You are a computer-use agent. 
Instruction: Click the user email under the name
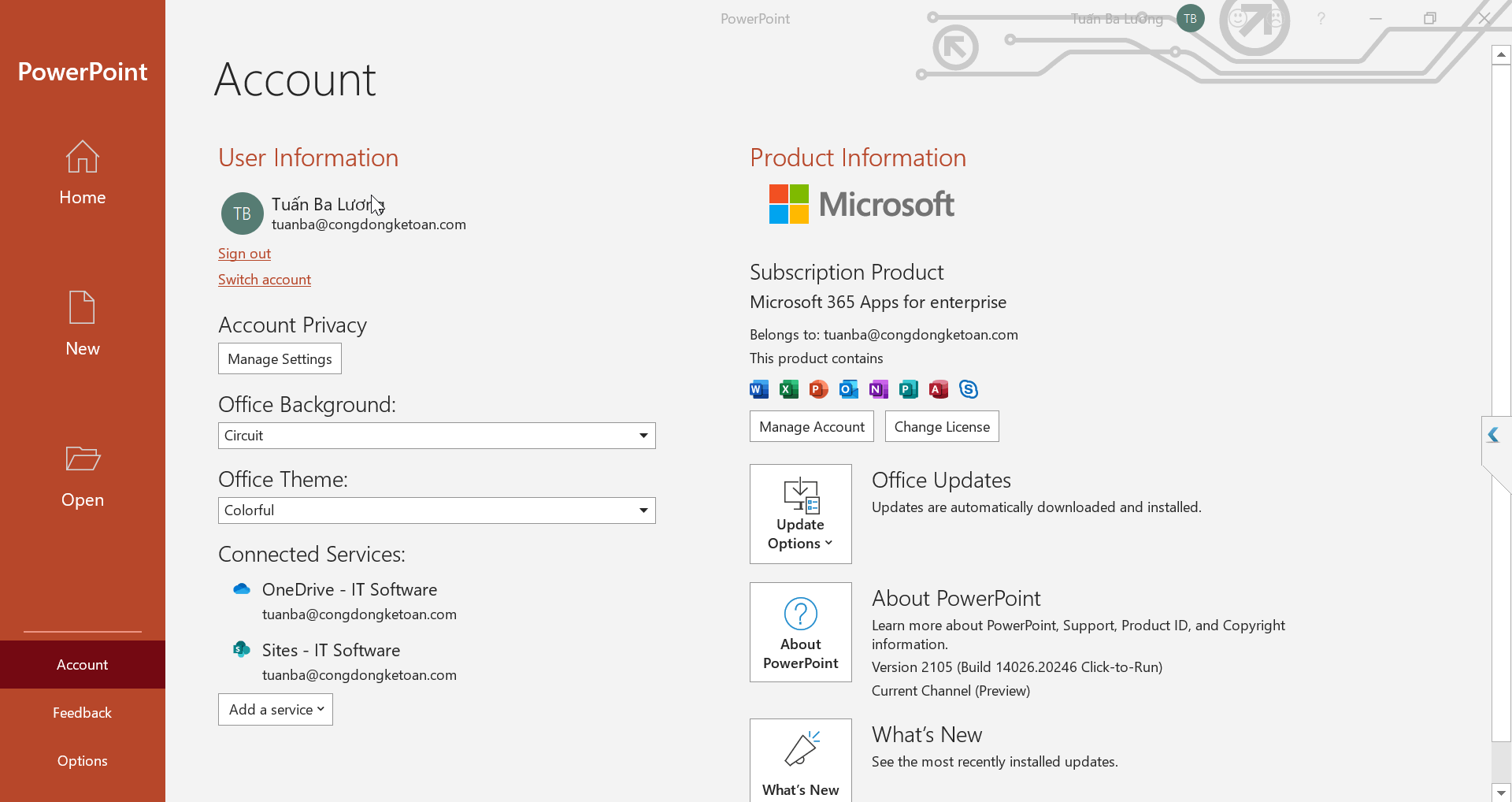tap(369, 225)
